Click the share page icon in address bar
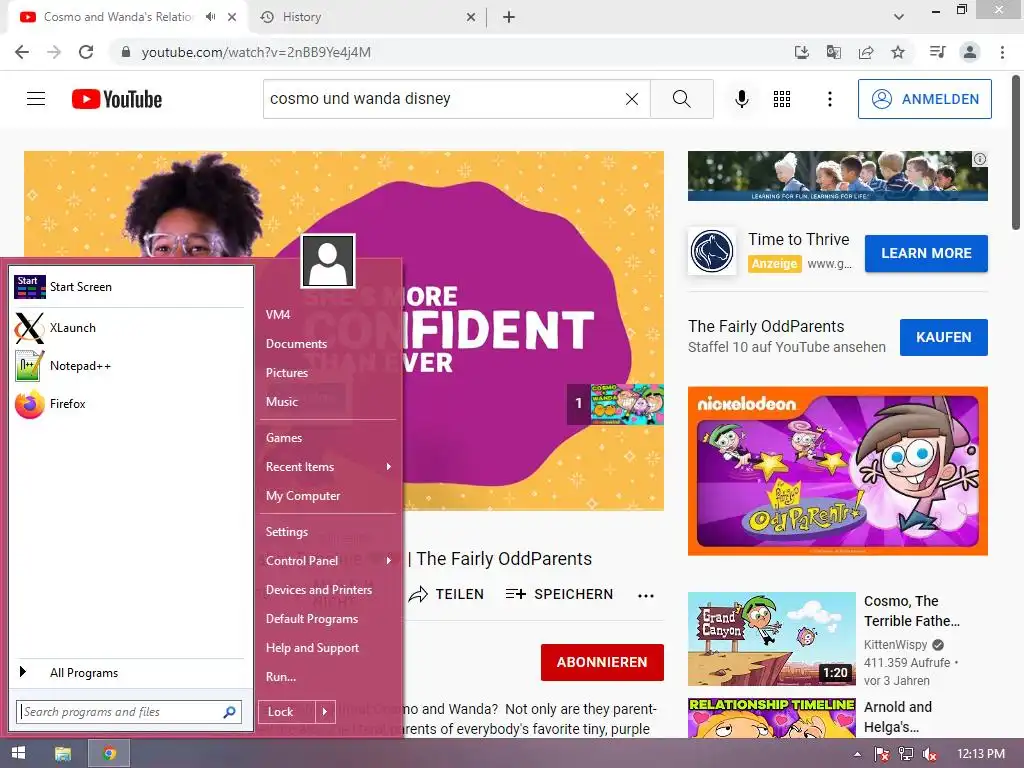1024x768 pixels. pos(866,52)
